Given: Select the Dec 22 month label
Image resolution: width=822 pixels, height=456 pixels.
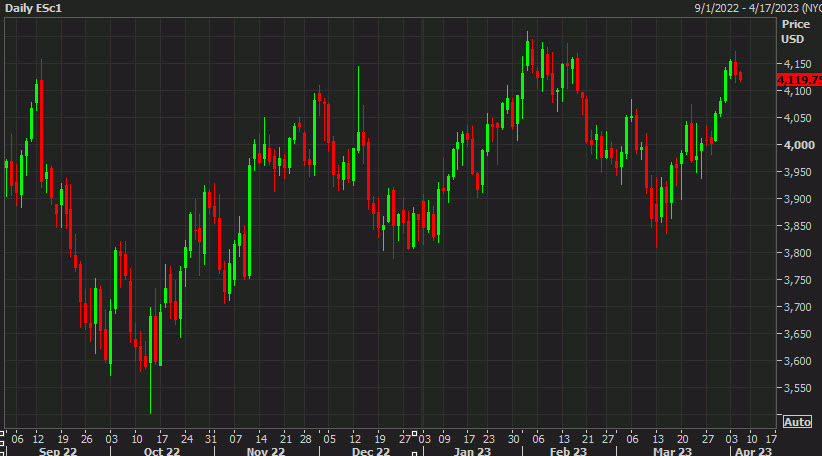Looking at the screenshot, I should point(371,451).
